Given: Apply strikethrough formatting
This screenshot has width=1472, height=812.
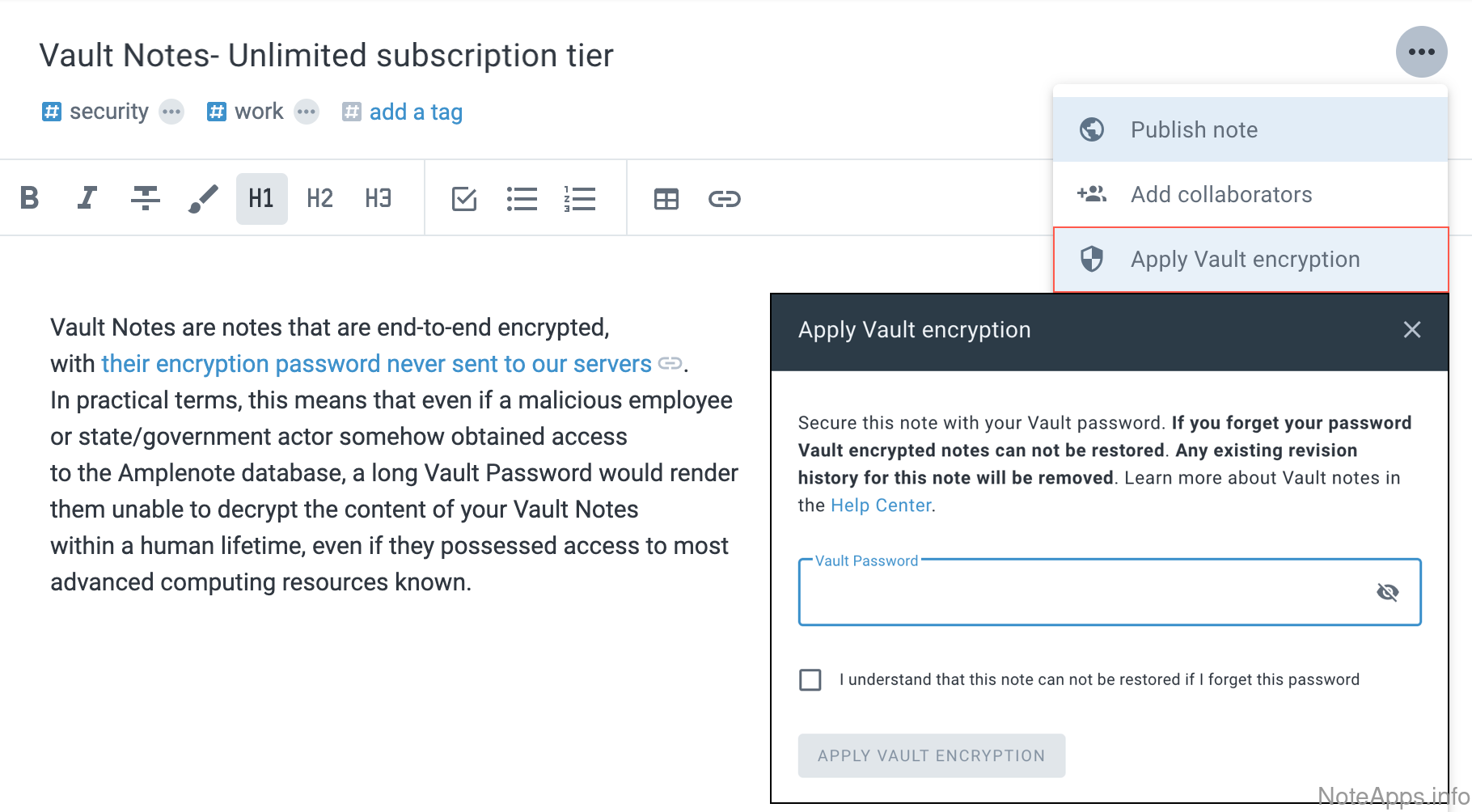Looking at the screenshot, I should click(146, 198).
